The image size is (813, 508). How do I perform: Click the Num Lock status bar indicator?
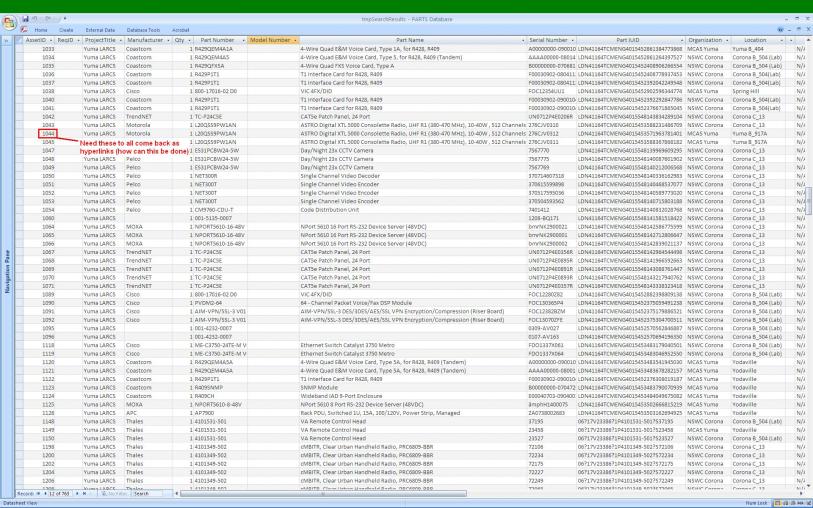[756, 503]
